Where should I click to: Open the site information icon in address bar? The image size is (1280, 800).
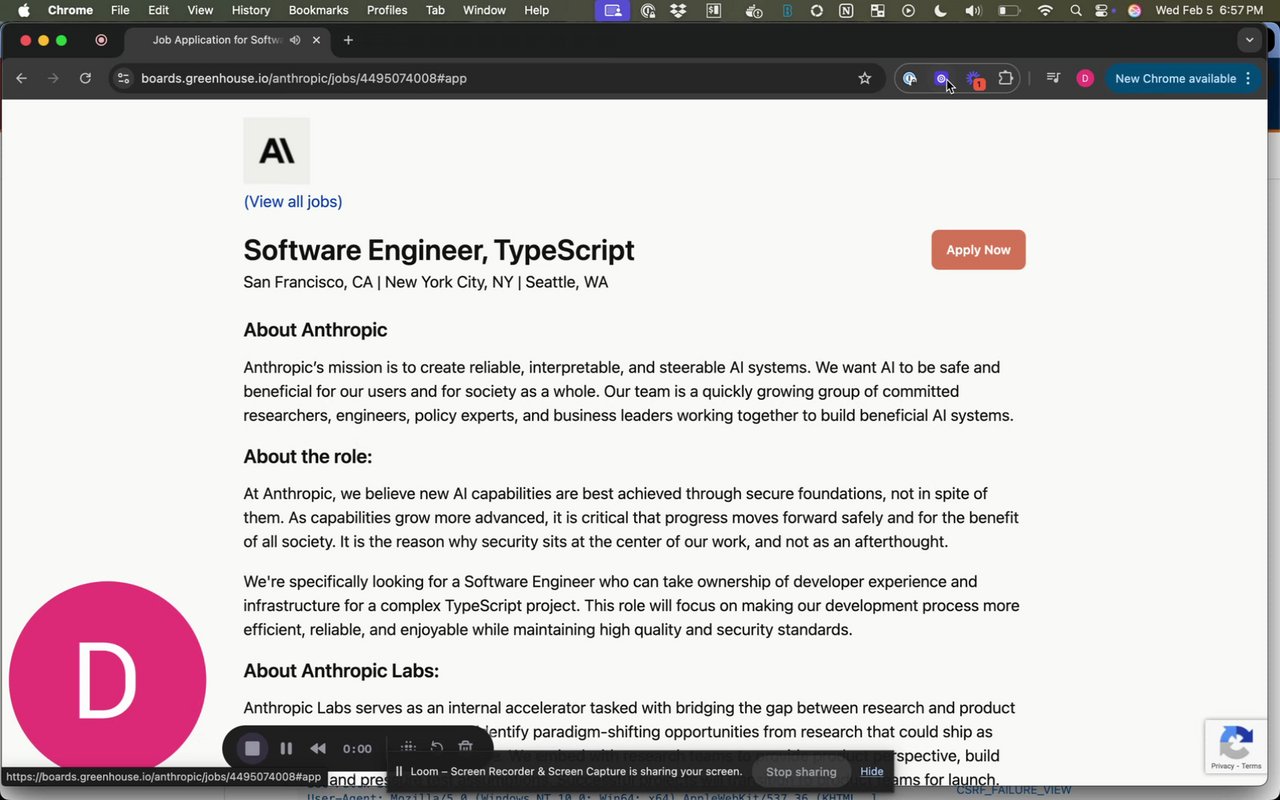(x=123, y=78)
